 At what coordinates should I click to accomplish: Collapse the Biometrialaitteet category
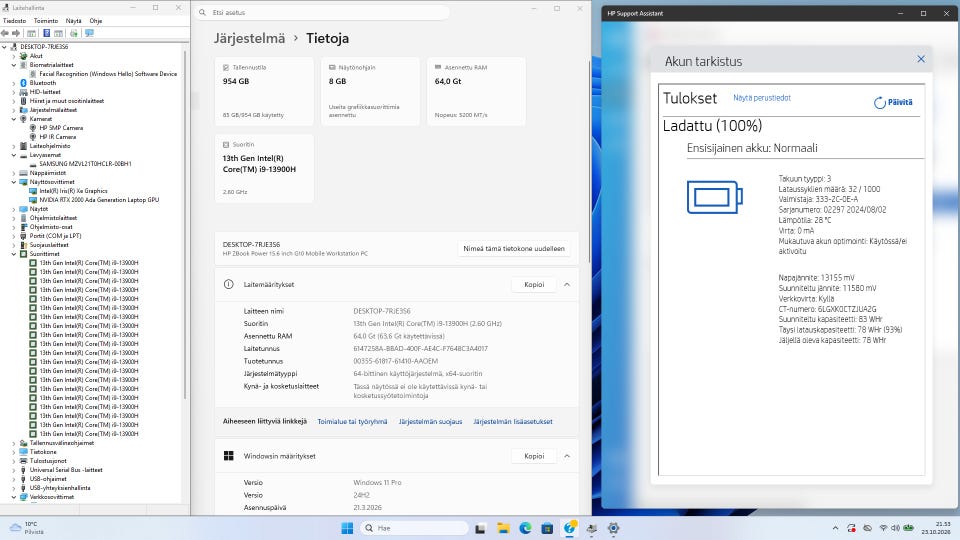14,65
